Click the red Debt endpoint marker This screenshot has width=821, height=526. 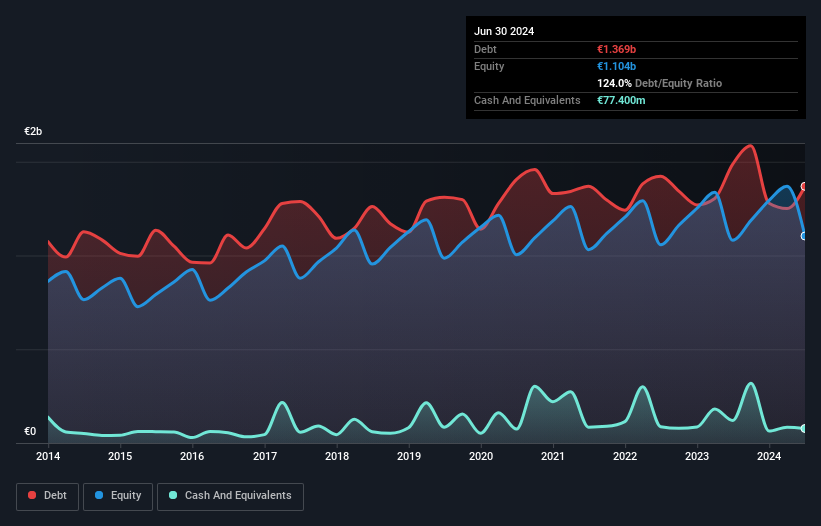coord(804,187)
